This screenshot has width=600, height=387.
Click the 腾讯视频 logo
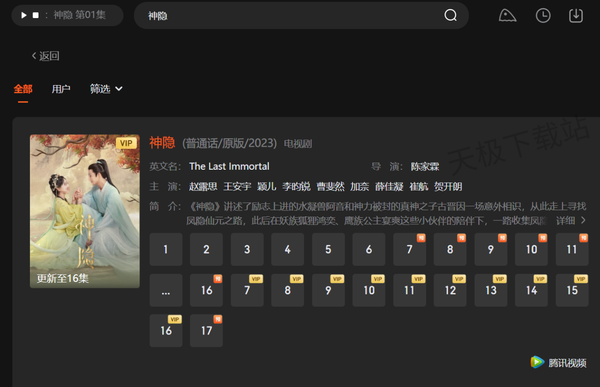pyautogui.click(x=558, y=362)
